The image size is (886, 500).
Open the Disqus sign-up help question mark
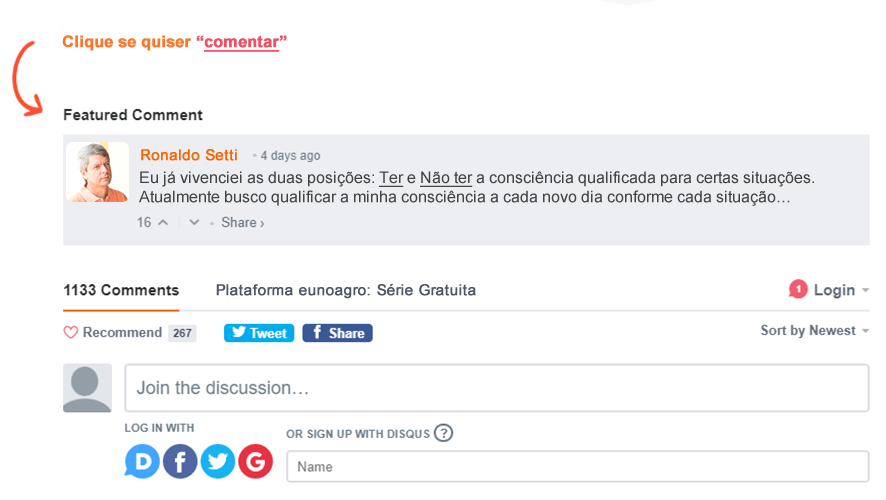pyautogui.click(x=444, y=433)
